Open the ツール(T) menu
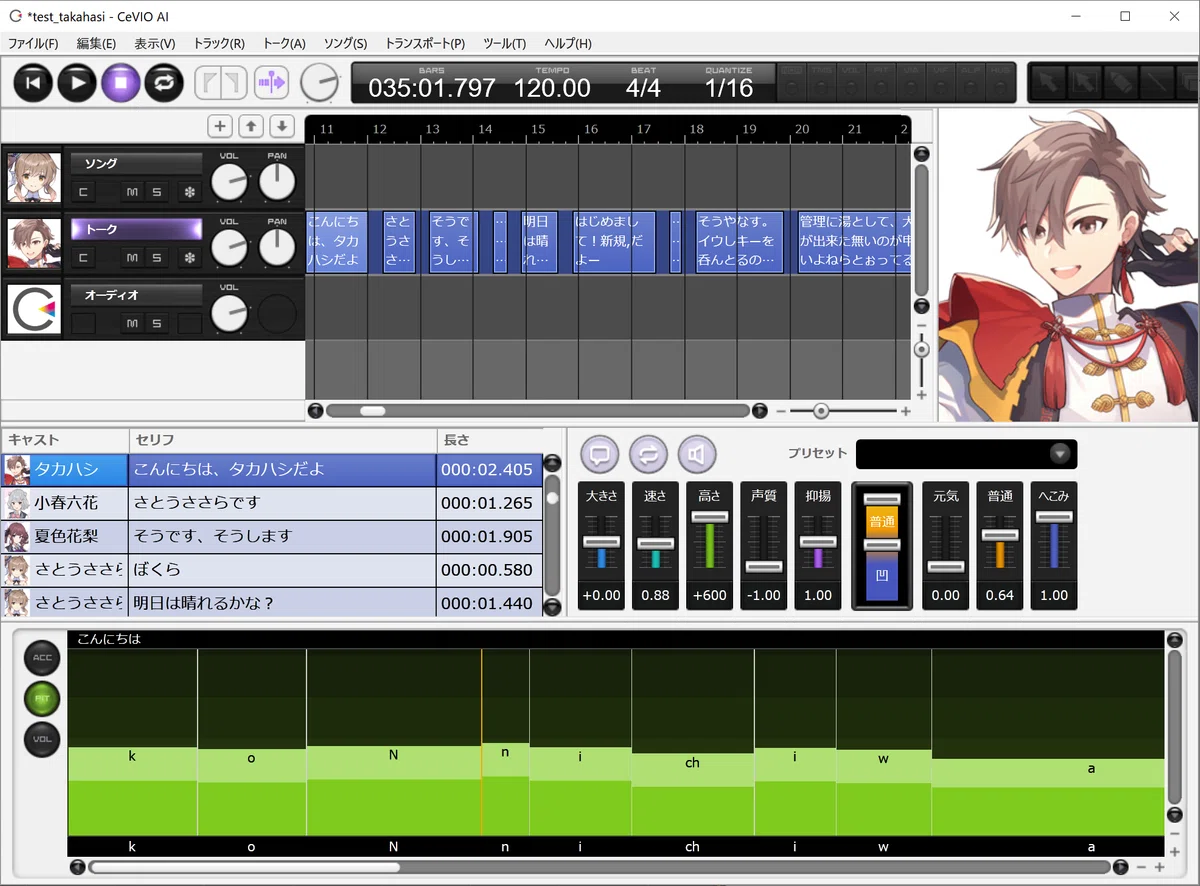1200x886 pixels. pyautogui.click(x=504, y=44)
